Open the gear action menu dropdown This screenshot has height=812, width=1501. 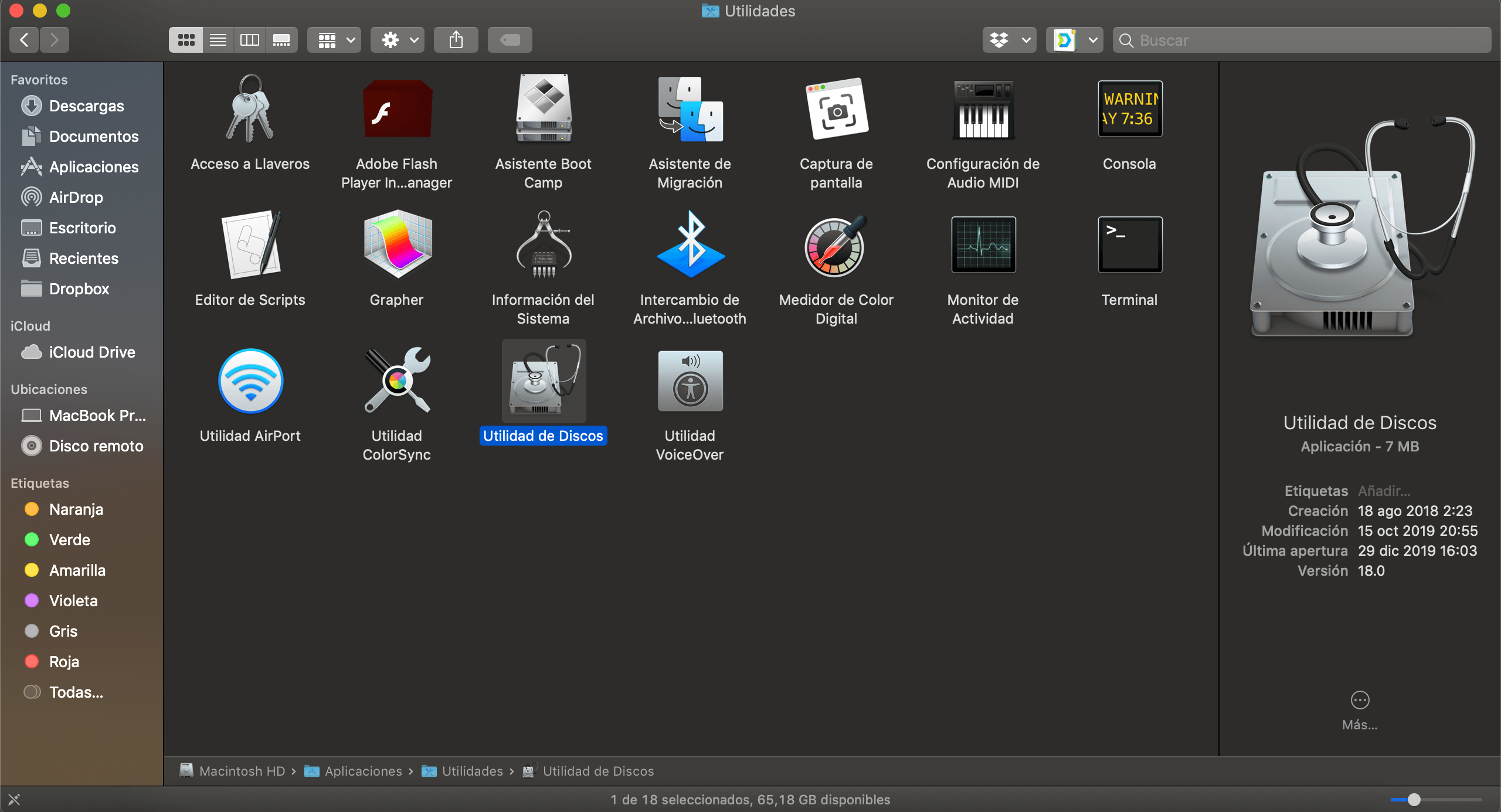pyautogui.click(x=398, y=40)
